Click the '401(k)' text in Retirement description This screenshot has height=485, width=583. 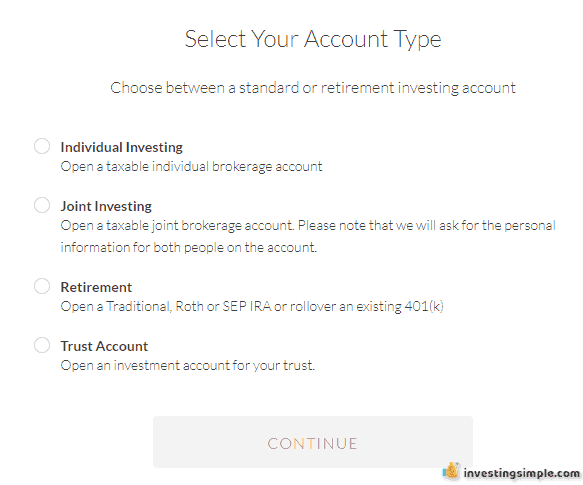[x=424, y=306]
